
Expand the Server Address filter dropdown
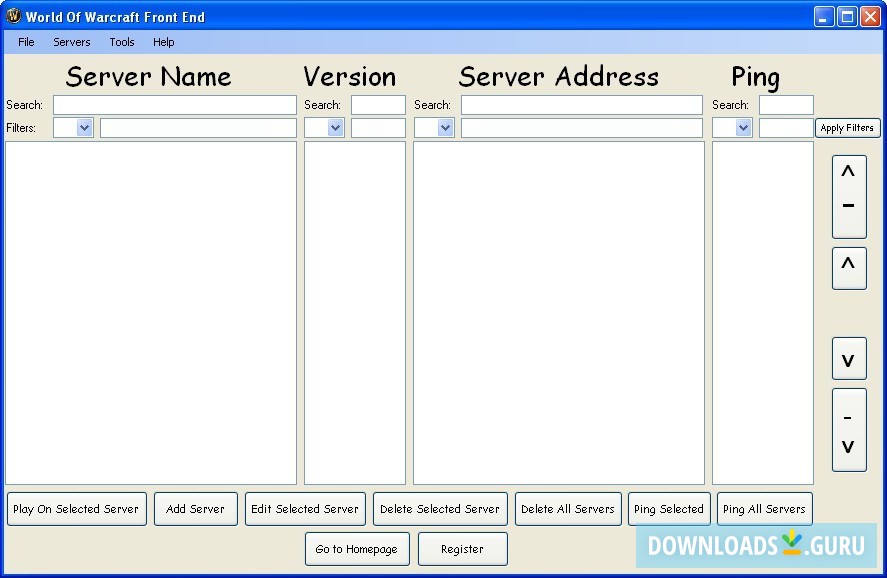pyautogui.click(x=445, y=128)
